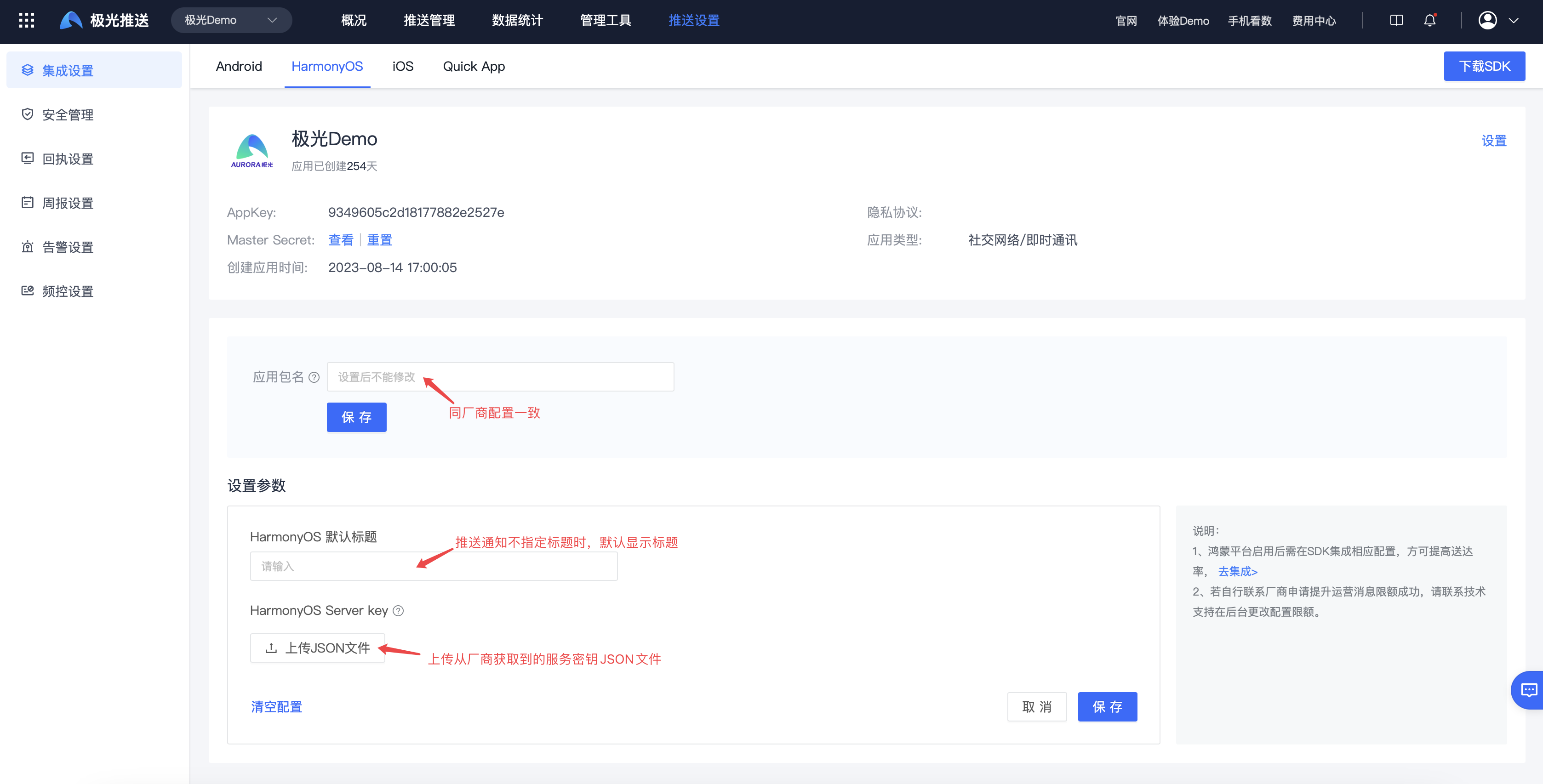Open 数据统计 in top navigation
Viewport: 1543px width, 784px height.
(517, 20)
